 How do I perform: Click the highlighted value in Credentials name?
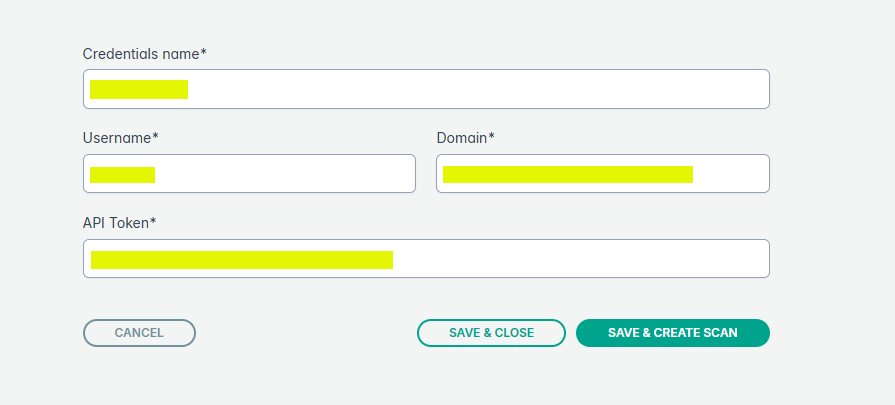[x=139, y=89]
